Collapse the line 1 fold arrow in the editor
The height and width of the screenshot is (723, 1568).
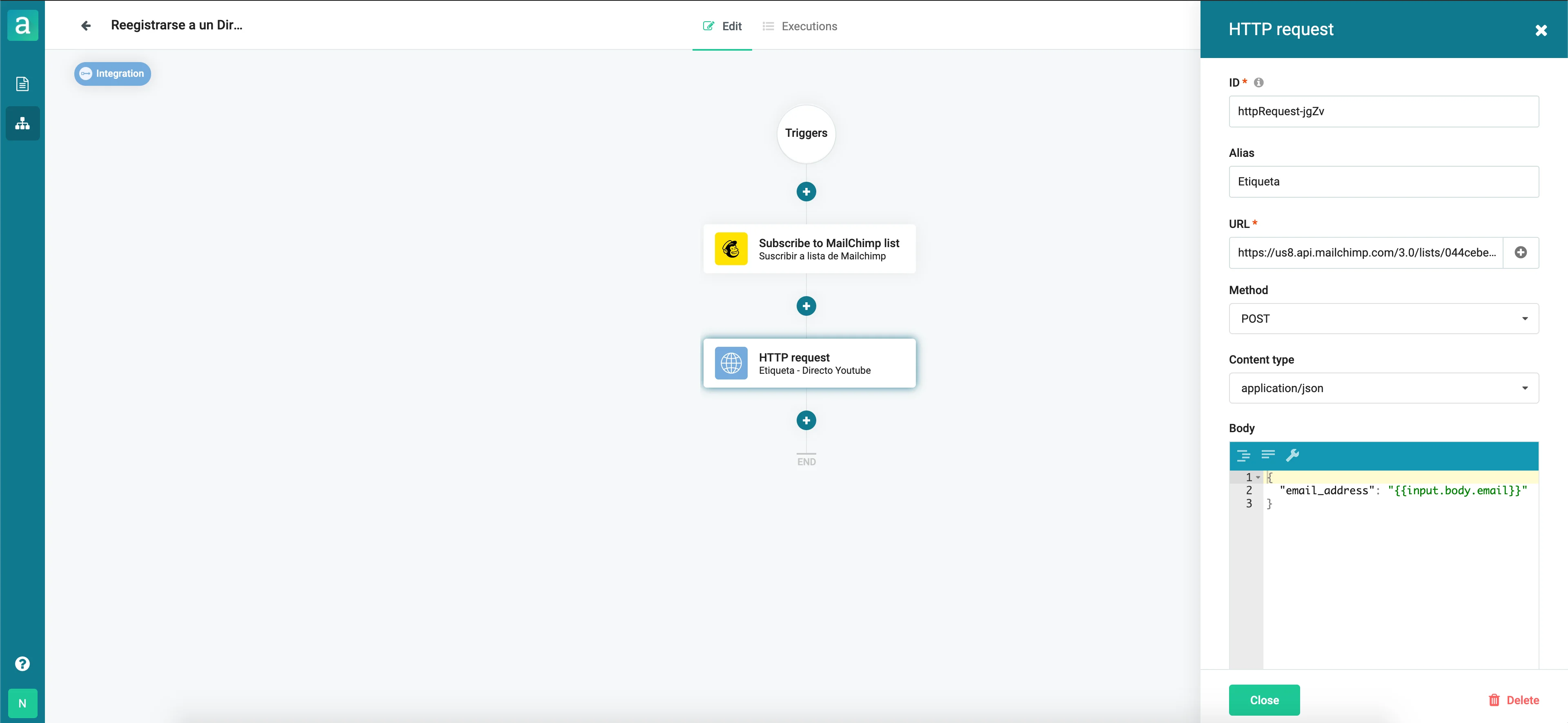click(x=1258, y=478)
